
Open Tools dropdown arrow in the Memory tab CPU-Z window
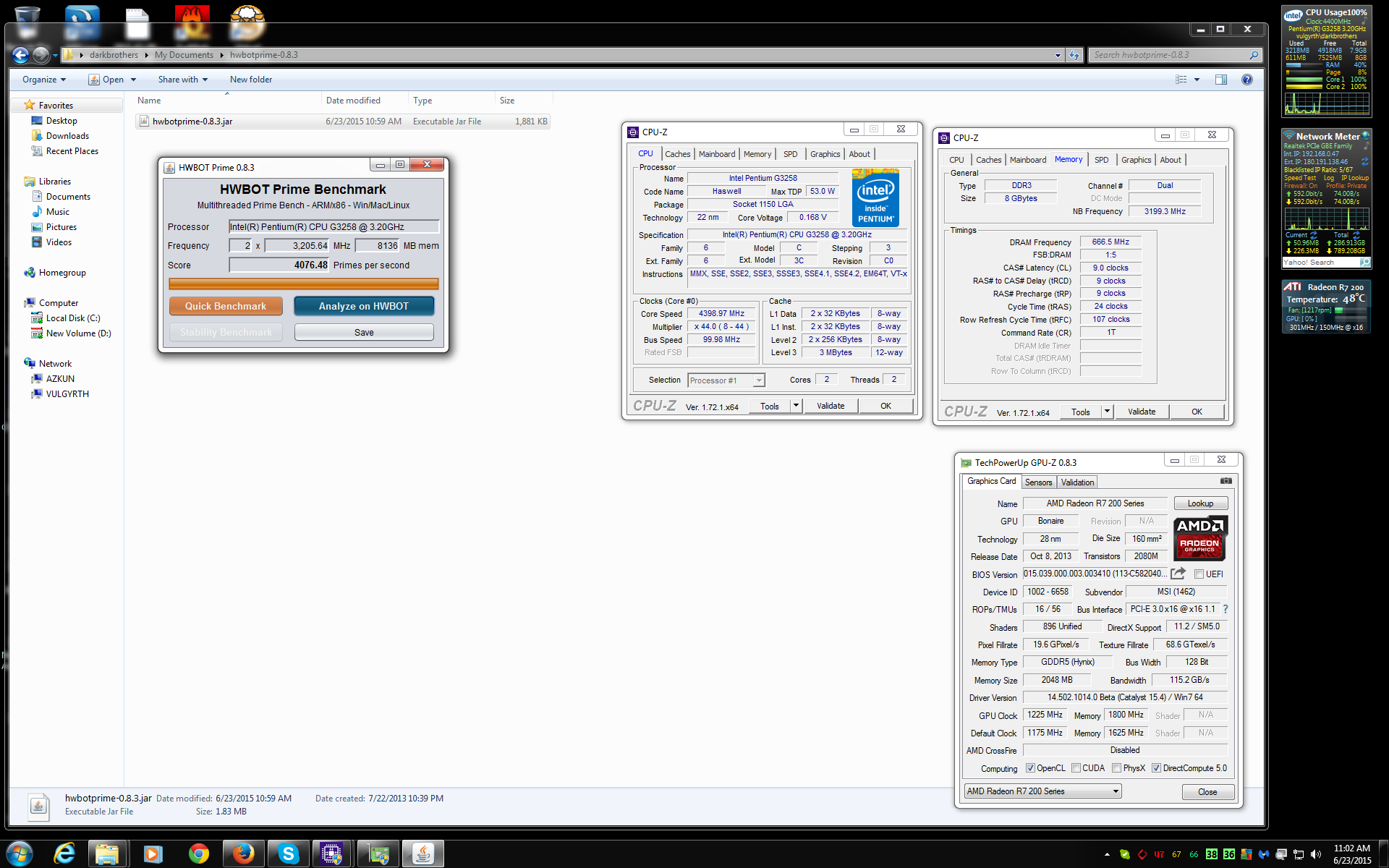pos(1107,412)
